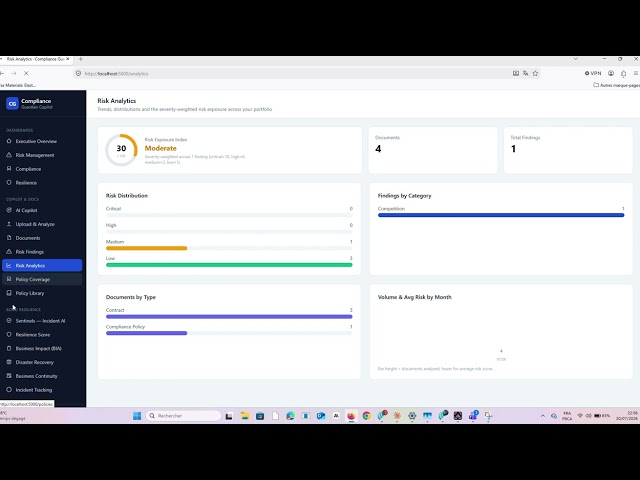640x480 pixels.
Task: Open the Incident Tracking link
Action: [x=42, y=390]
